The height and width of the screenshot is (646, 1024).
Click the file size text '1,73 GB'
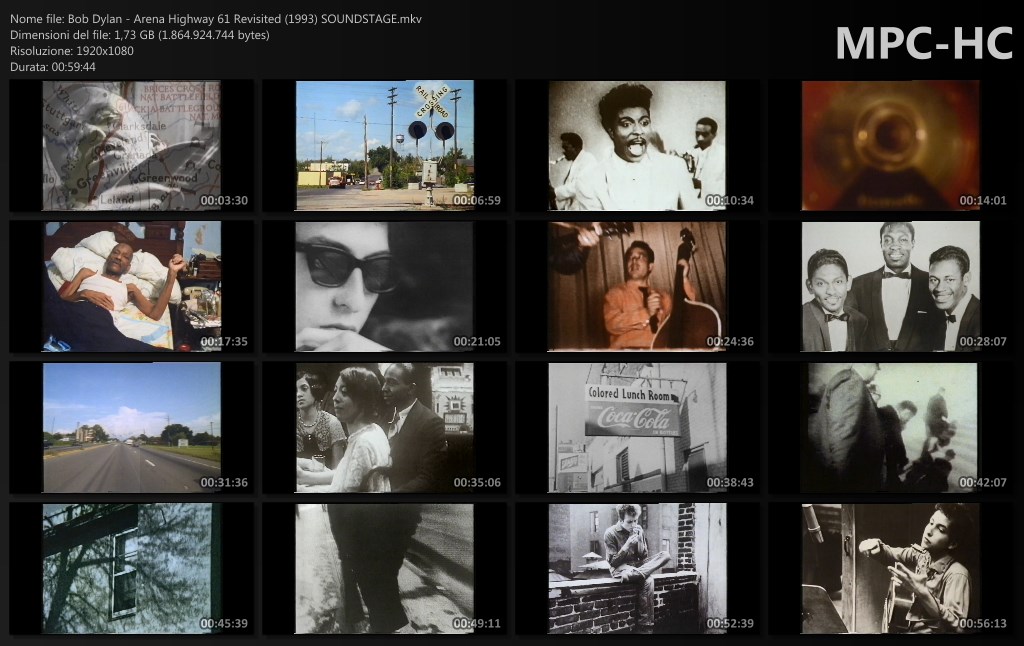coord(135,35)
